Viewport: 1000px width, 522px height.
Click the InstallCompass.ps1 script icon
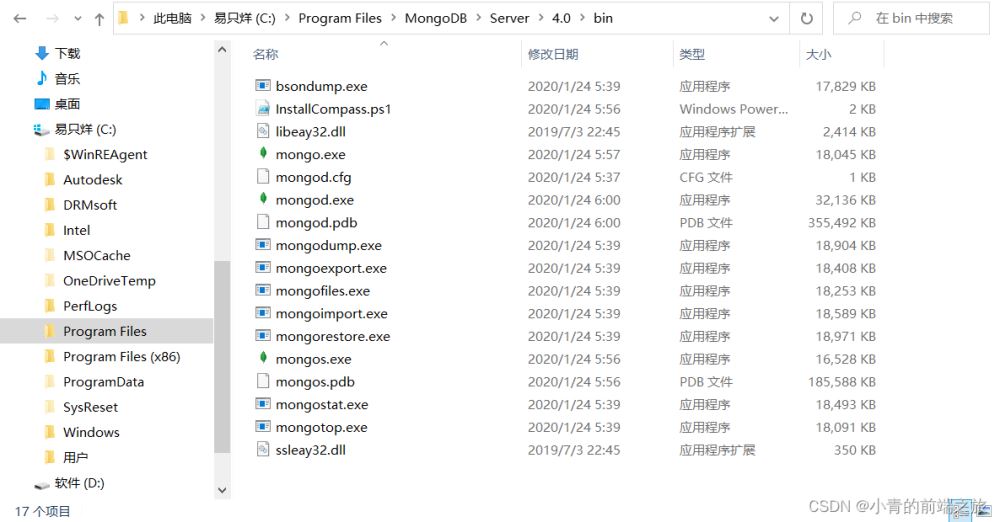pos(263,109)
